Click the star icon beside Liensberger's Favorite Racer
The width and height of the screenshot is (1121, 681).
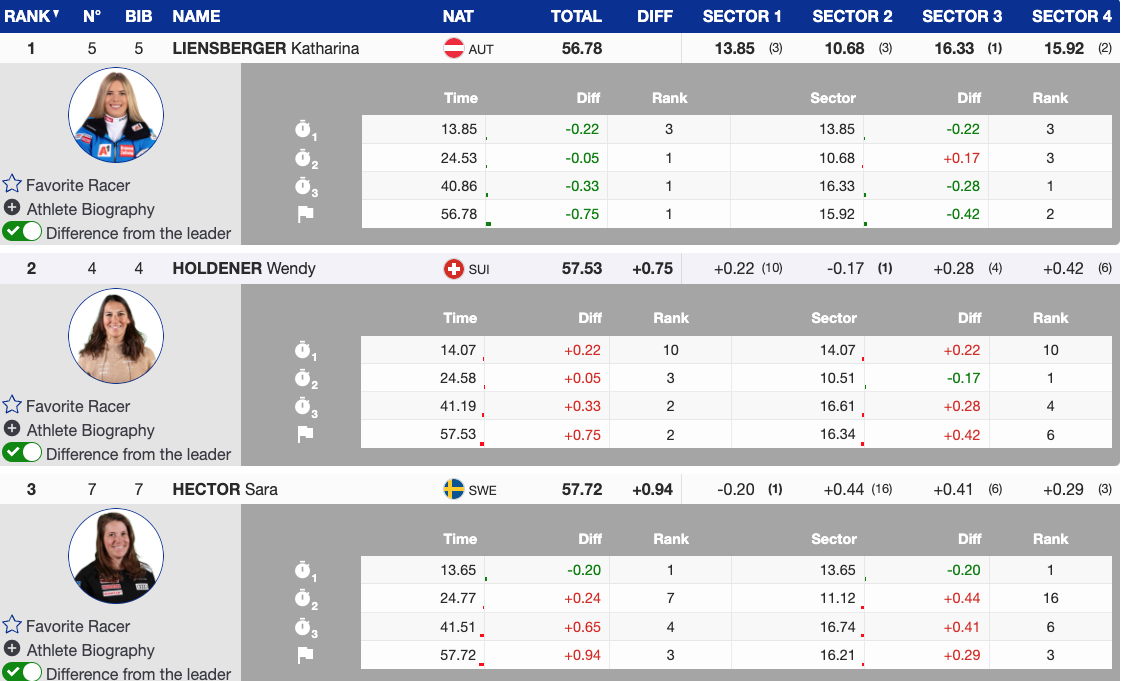12,184
